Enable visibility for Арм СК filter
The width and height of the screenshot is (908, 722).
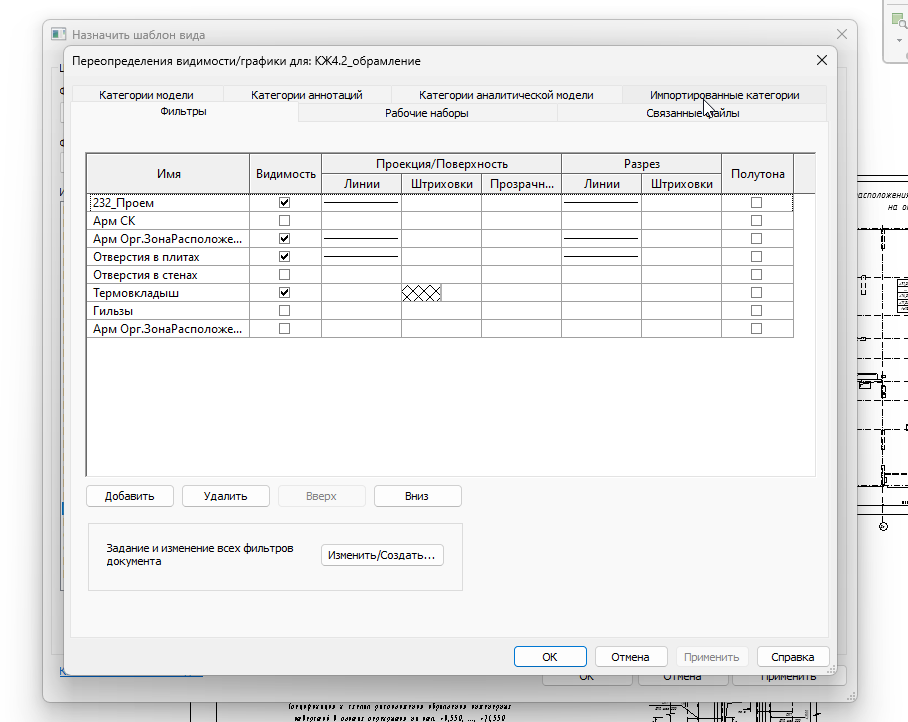[284, 221]
